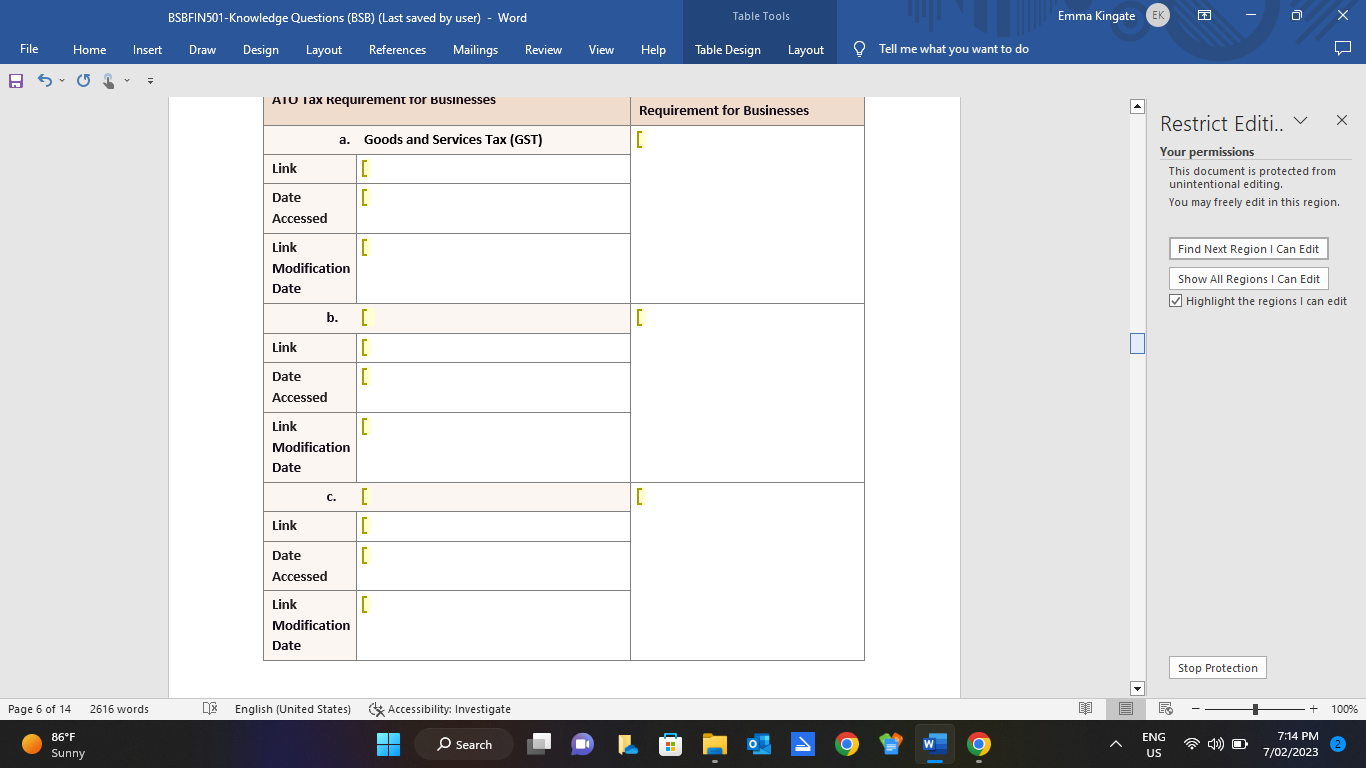Open File Explorer from taskbar

(714, 744)
